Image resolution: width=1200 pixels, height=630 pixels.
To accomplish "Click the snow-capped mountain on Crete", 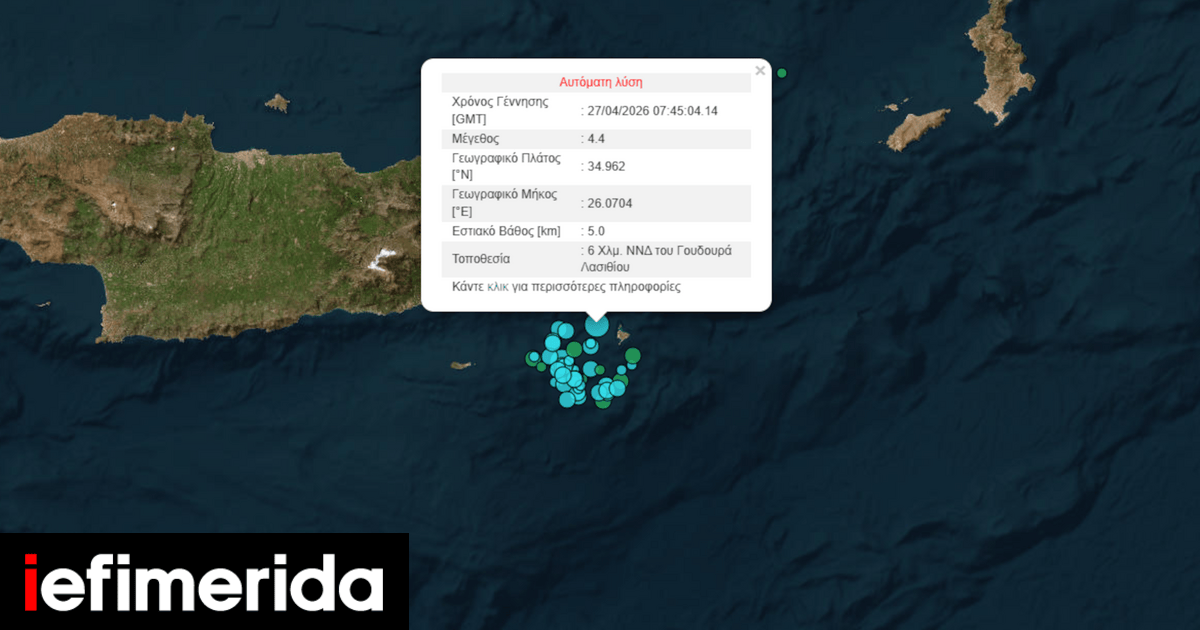I will coord(381,260).
